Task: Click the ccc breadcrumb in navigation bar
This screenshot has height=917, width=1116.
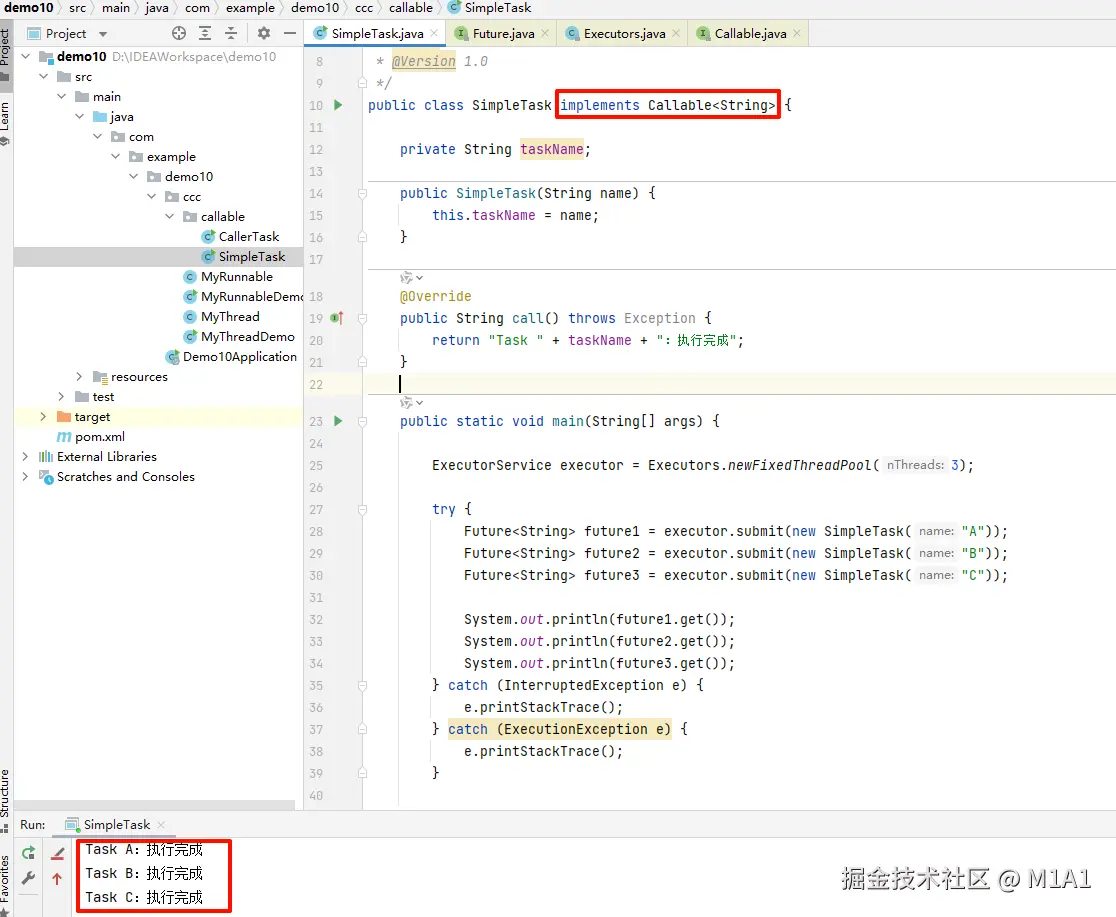Action: (364, 8)
